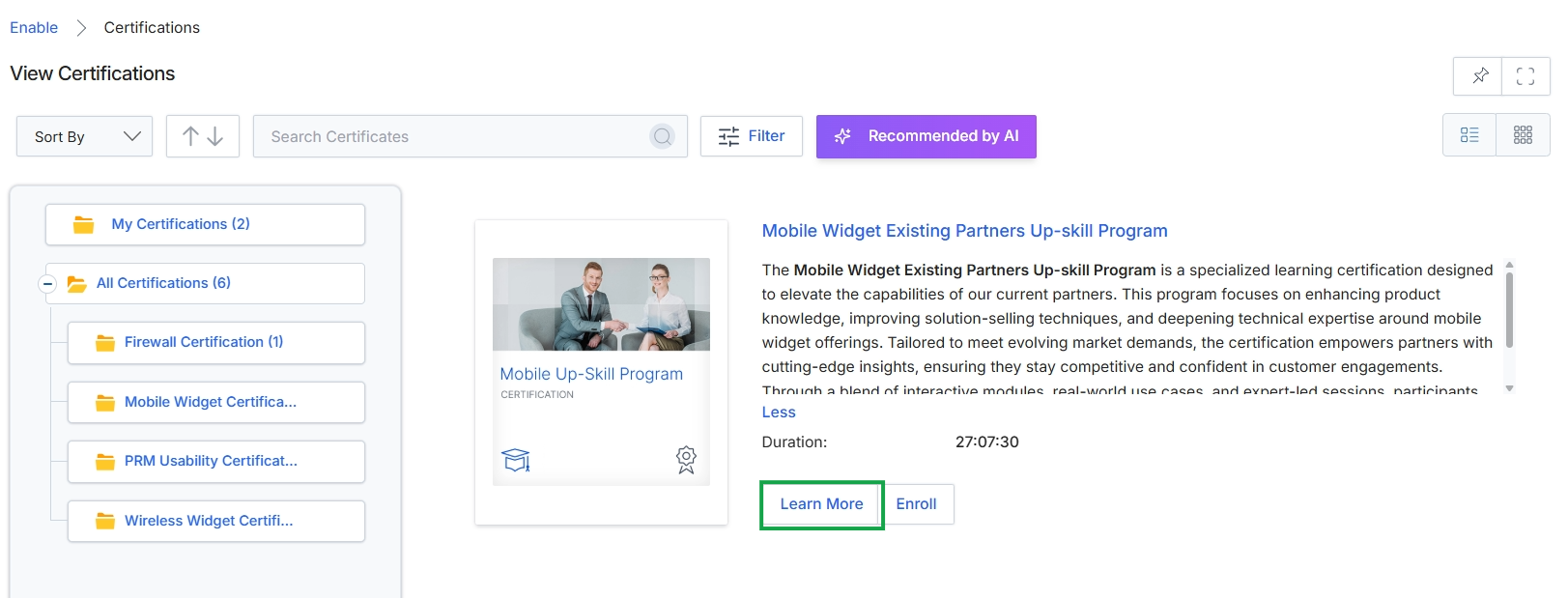Click the search magnifier icon
Image resolution: width=1568 pixels, height=598 pixels.
coord(662,136)
